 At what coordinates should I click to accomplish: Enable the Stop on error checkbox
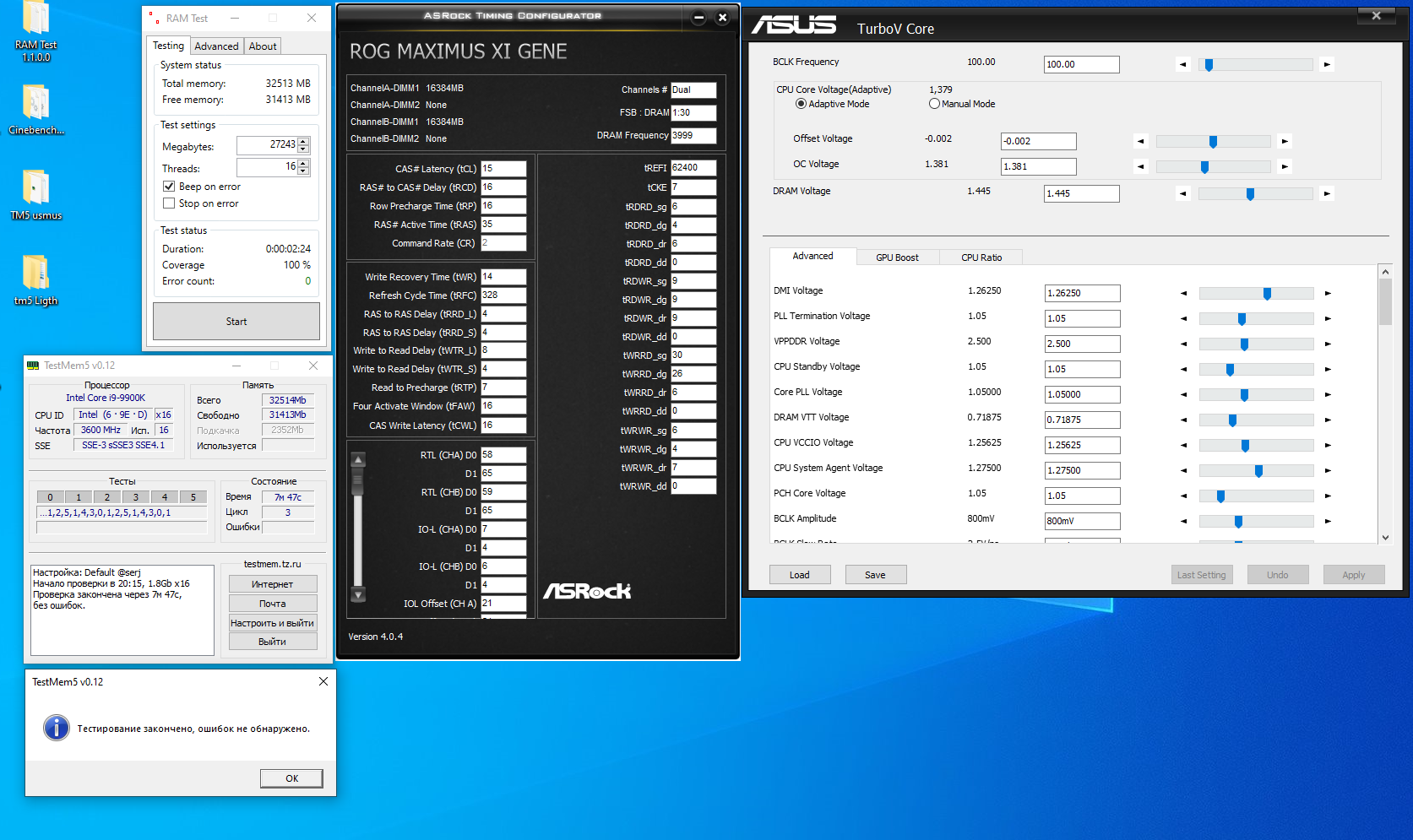pos(169,203)
